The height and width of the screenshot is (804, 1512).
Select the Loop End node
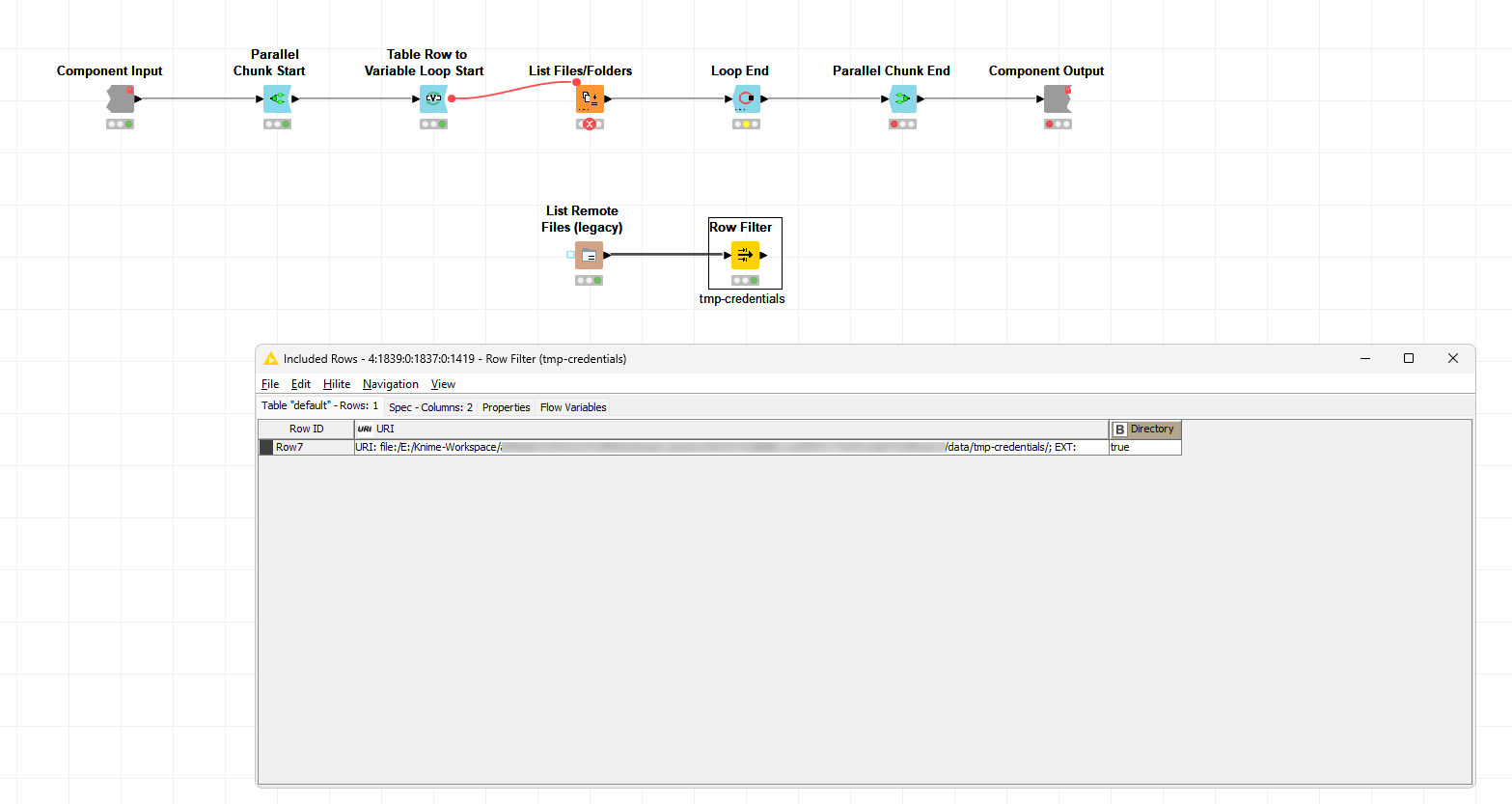click(x=746, y=98)
